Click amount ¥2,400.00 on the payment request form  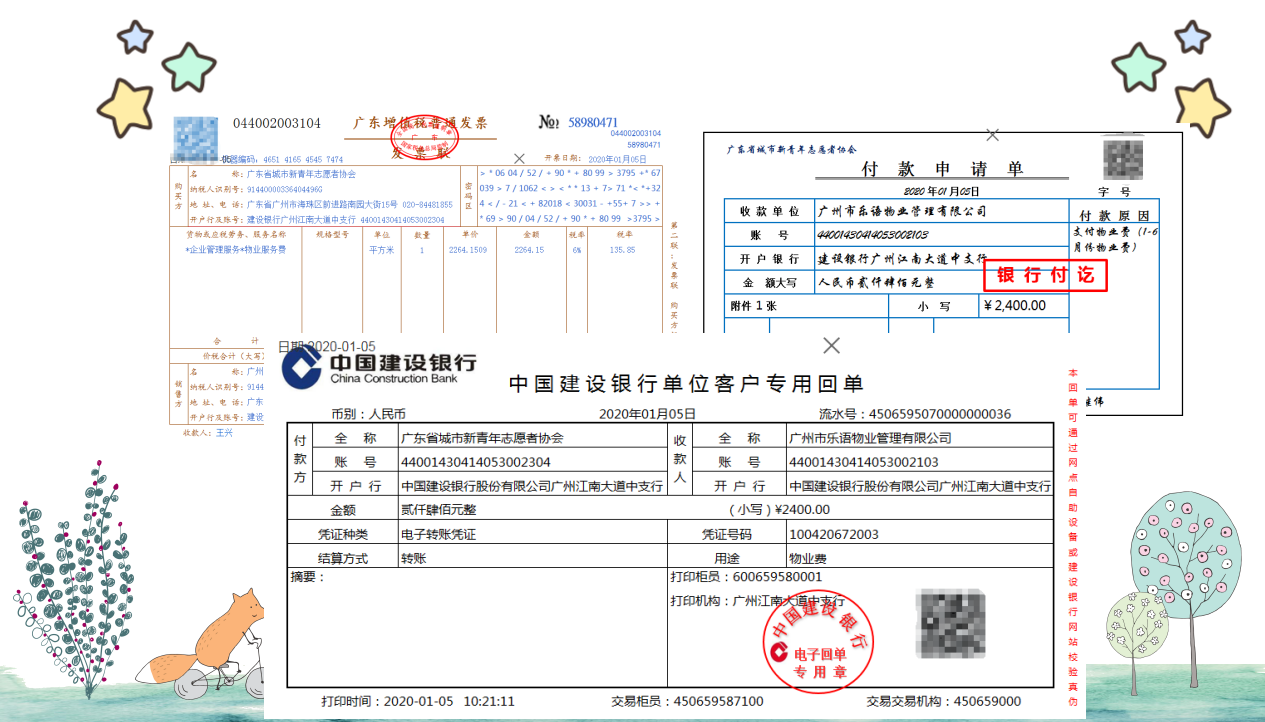[1015, 306]
